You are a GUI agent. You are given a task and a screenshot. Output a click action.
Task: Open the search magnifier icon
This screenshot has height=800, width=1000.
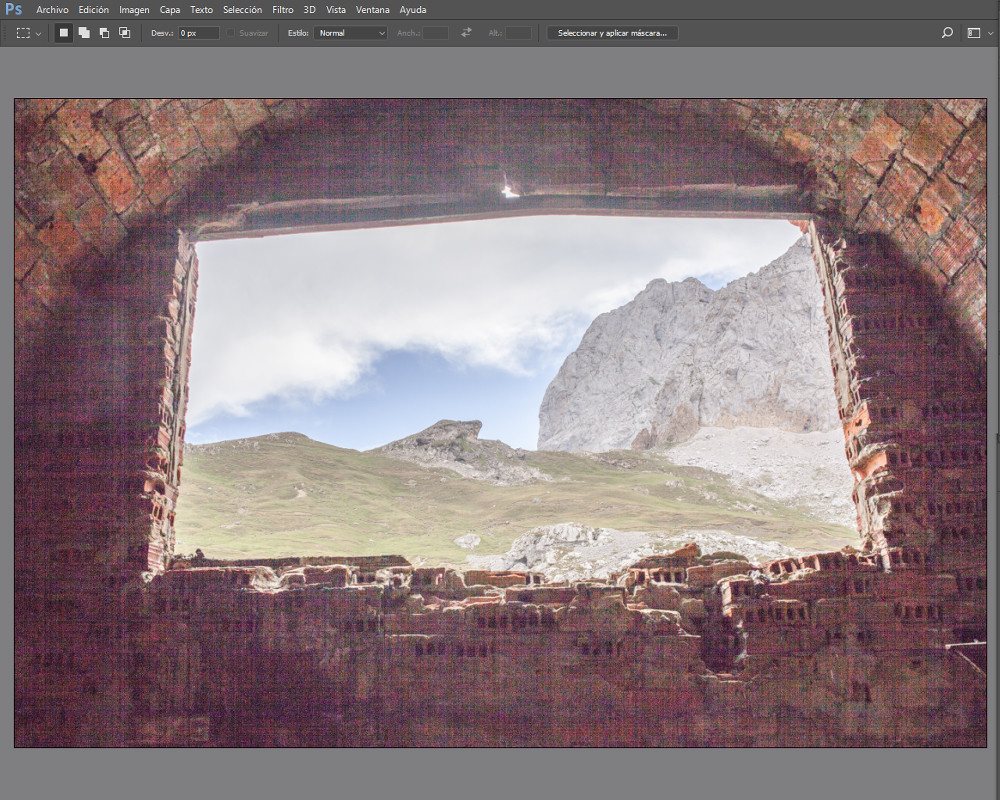coord(947,33)
